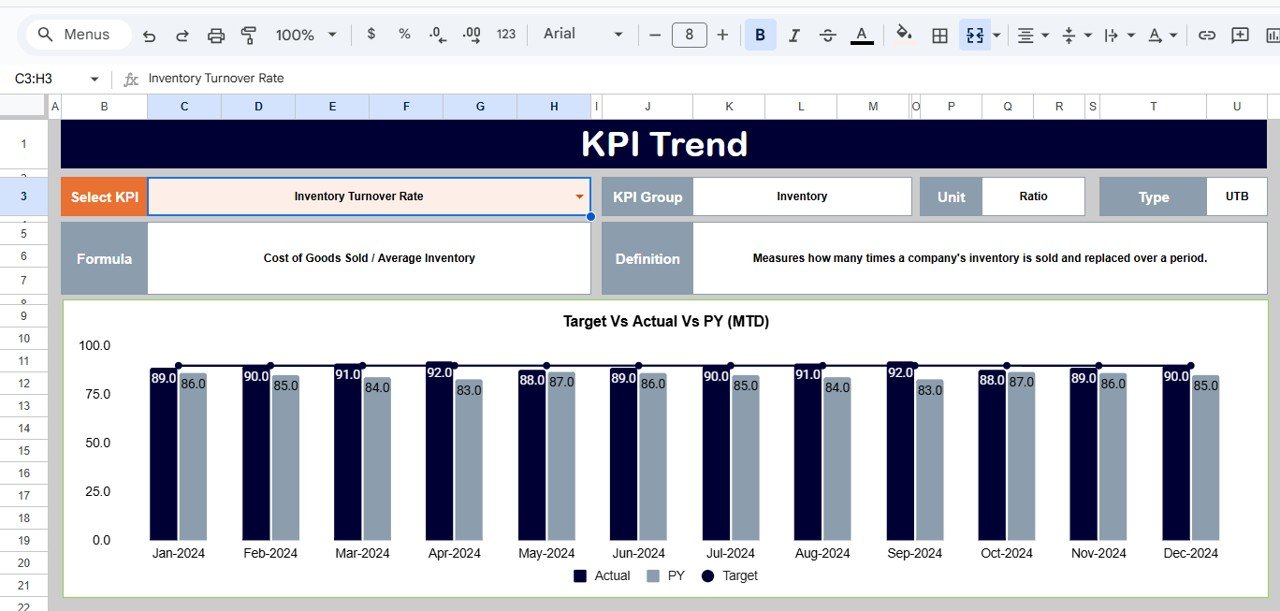This screenshot has height=611, width=1280.
Task: Click the fill color bucket
Action: point(903,34)
